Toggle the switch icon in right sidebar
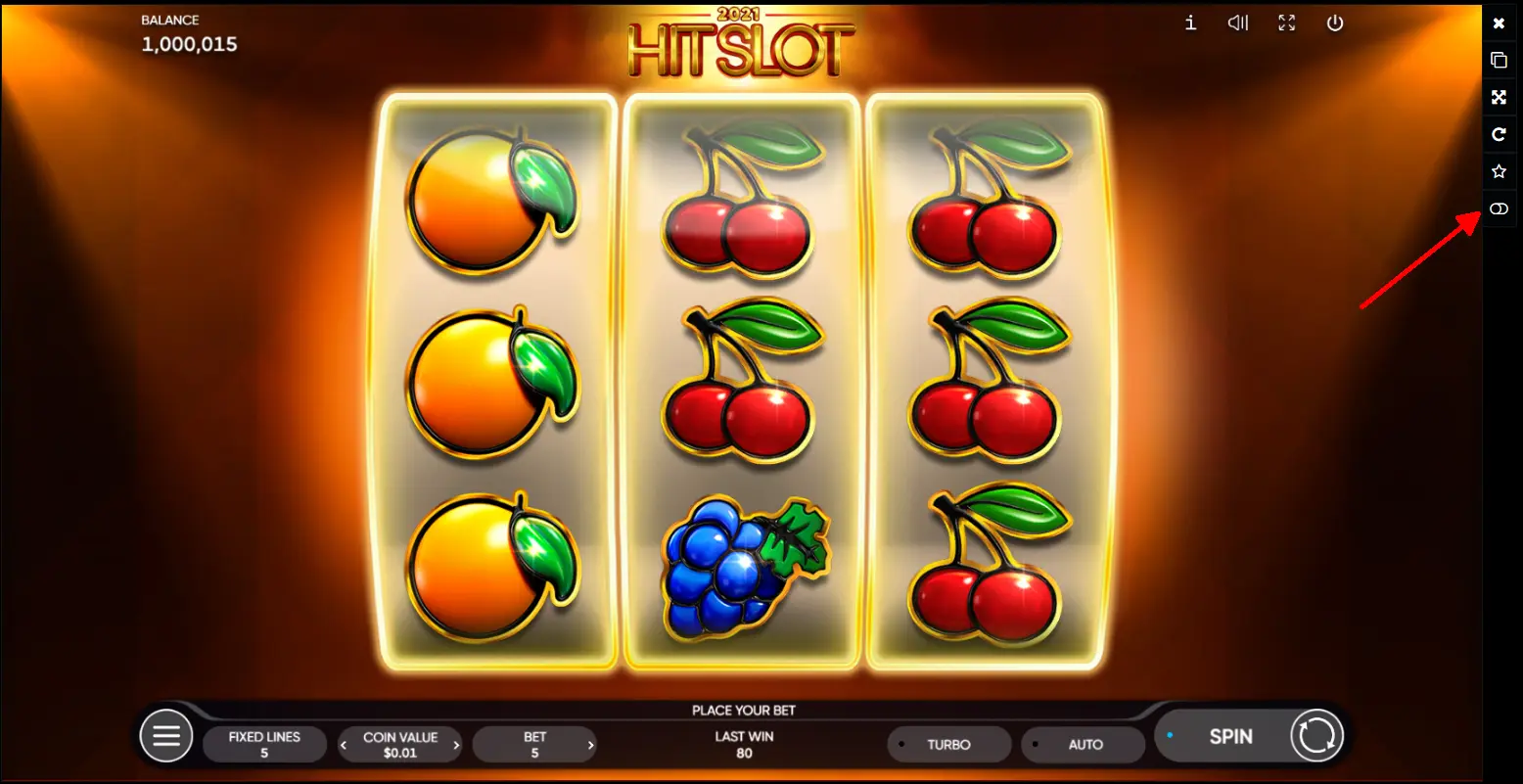Image resolution: width=1523 pixels, height=784 pixels. pyautogui.click(x=1499, y=208)
